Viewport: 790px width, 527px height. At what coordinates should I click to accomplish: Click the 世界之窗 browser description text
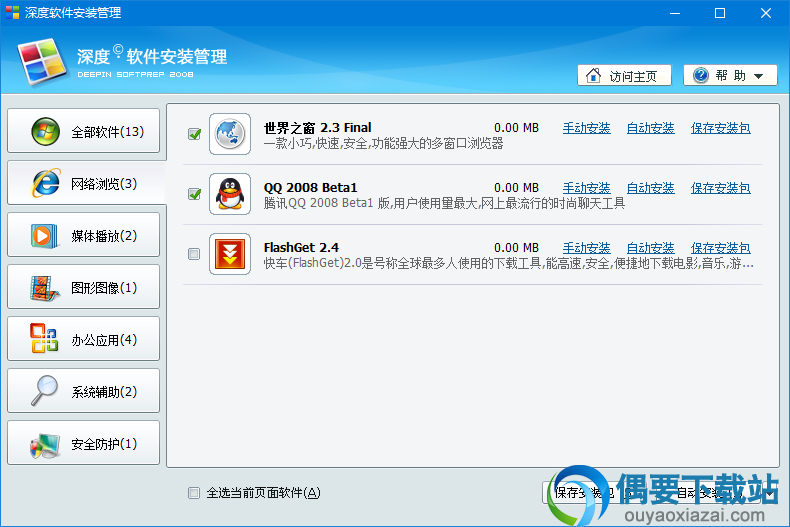(x=383, y=143)
